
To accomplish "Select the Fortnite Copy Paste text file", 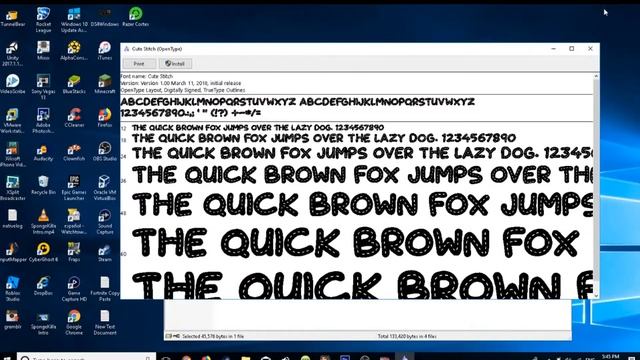I will pos(104,289).
